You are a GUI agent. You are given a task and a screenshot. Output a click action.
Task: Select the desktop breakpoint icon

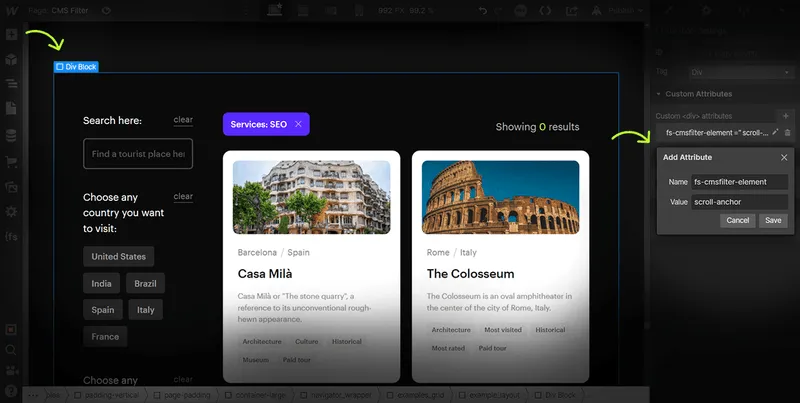(275, 10)
